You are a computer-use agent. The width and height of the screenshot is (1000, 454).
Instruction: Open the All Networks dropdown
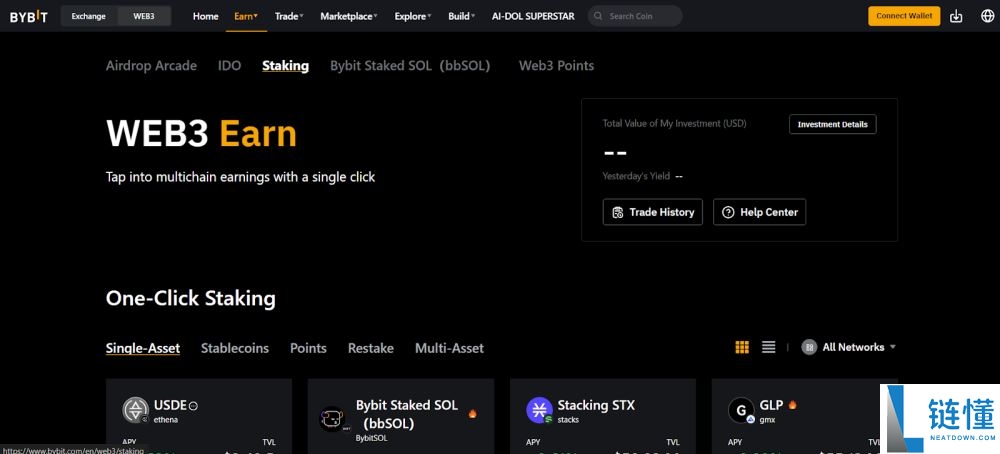849,347
